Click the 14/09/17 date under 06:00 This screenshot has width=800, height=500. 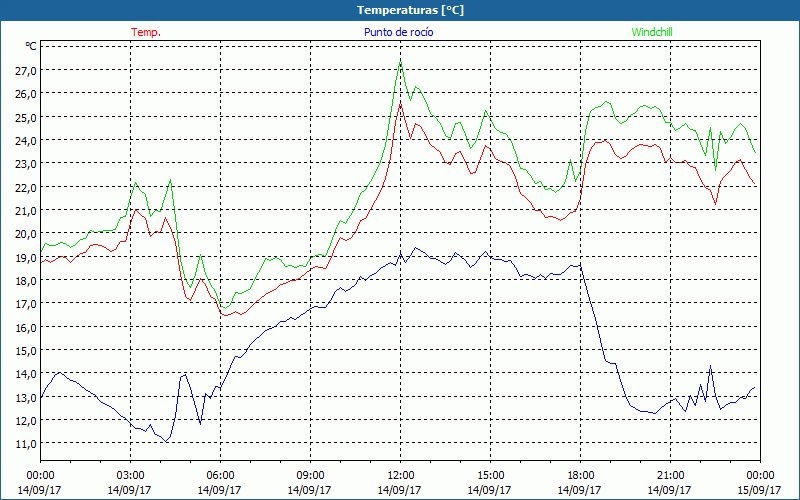tap(219, 490)
